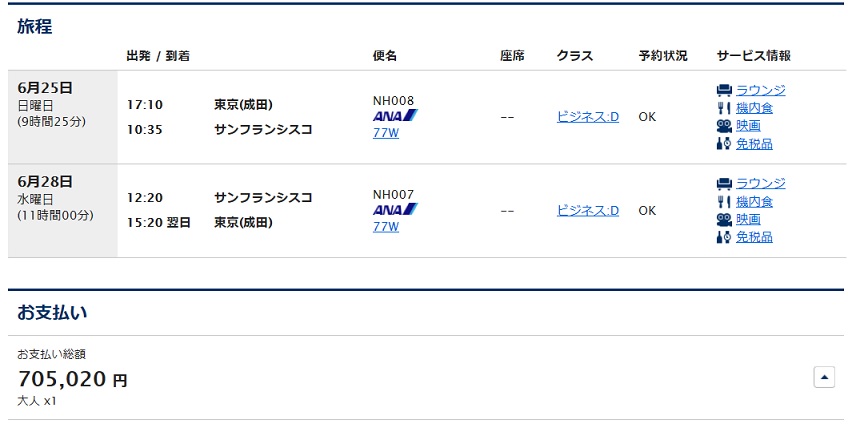Open 機内食 link for June 25 flight
This screenshot has height=424, width=848.
[754, 108]
